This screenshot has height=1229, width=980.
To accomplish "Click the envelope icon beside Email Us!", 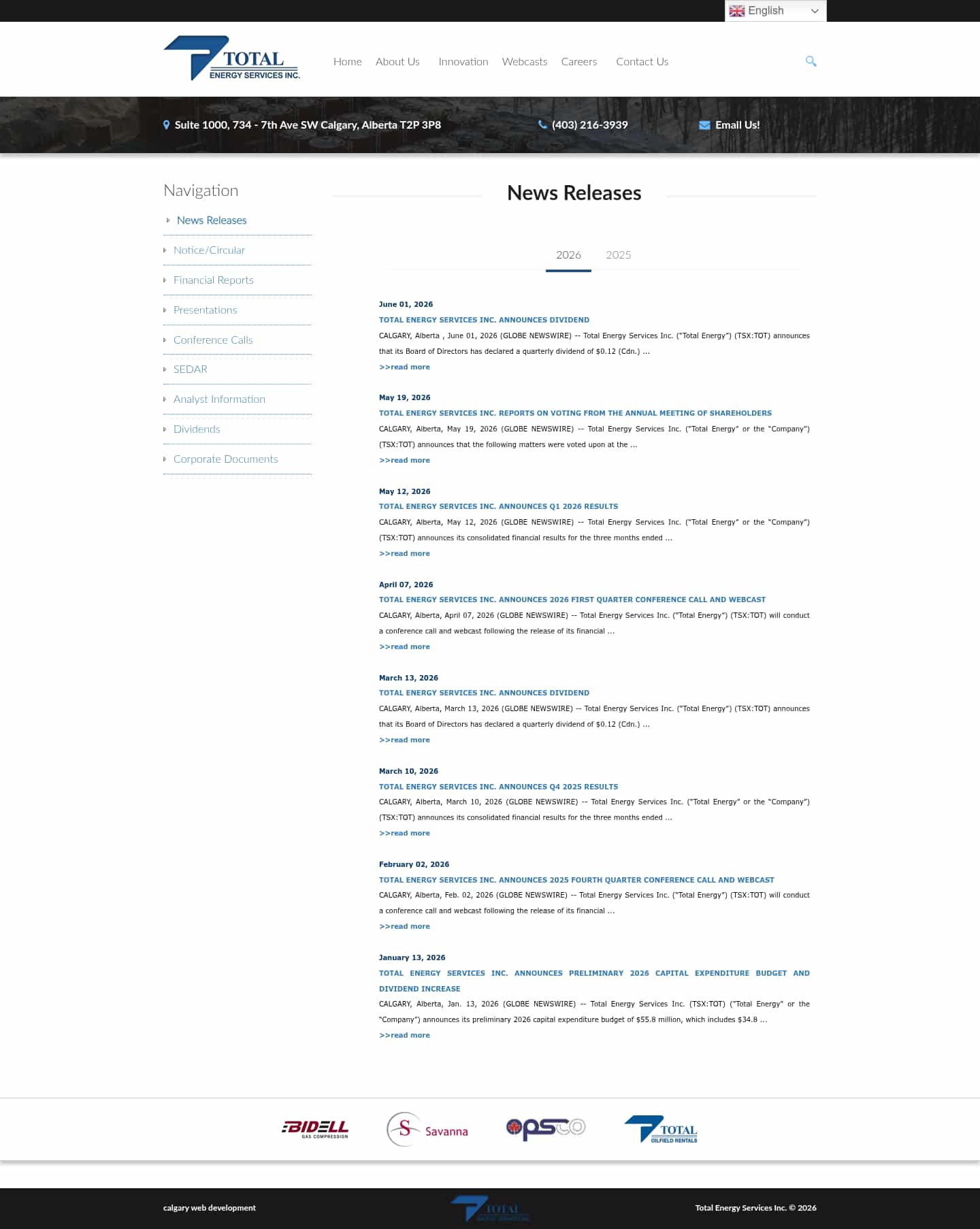I will click(x=704, y=125).
